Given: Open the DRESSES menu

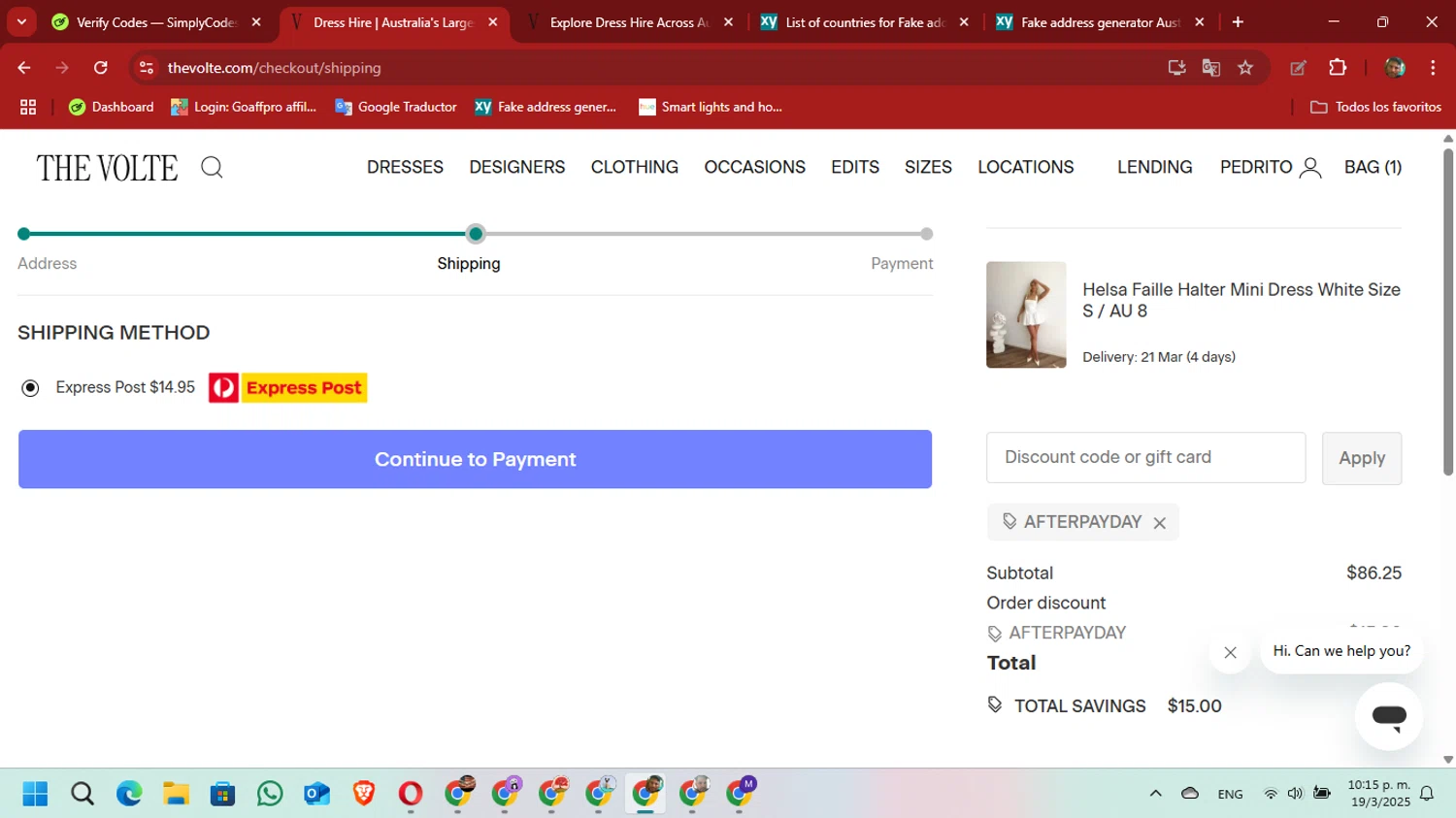Looking at the screenshot, I should pyautogui.click(x=405, y=168).
